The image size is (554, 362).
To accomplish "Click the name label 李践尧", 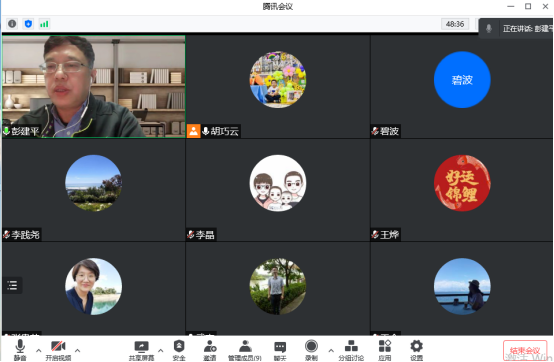I will click(25, 235).
